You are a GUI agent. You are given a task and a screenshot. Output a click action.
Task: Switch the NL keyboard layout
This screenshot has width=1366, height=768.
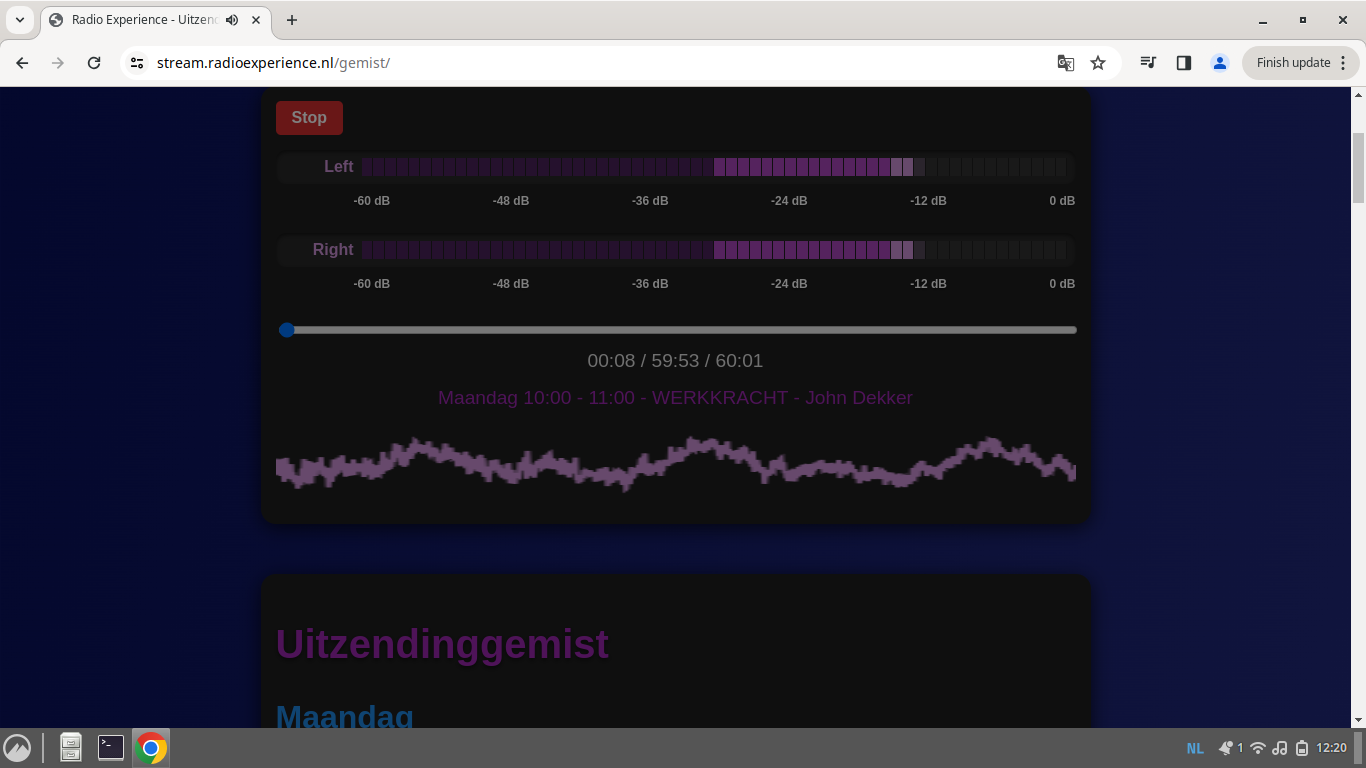pyautogui.click(x=1194, y=747)
